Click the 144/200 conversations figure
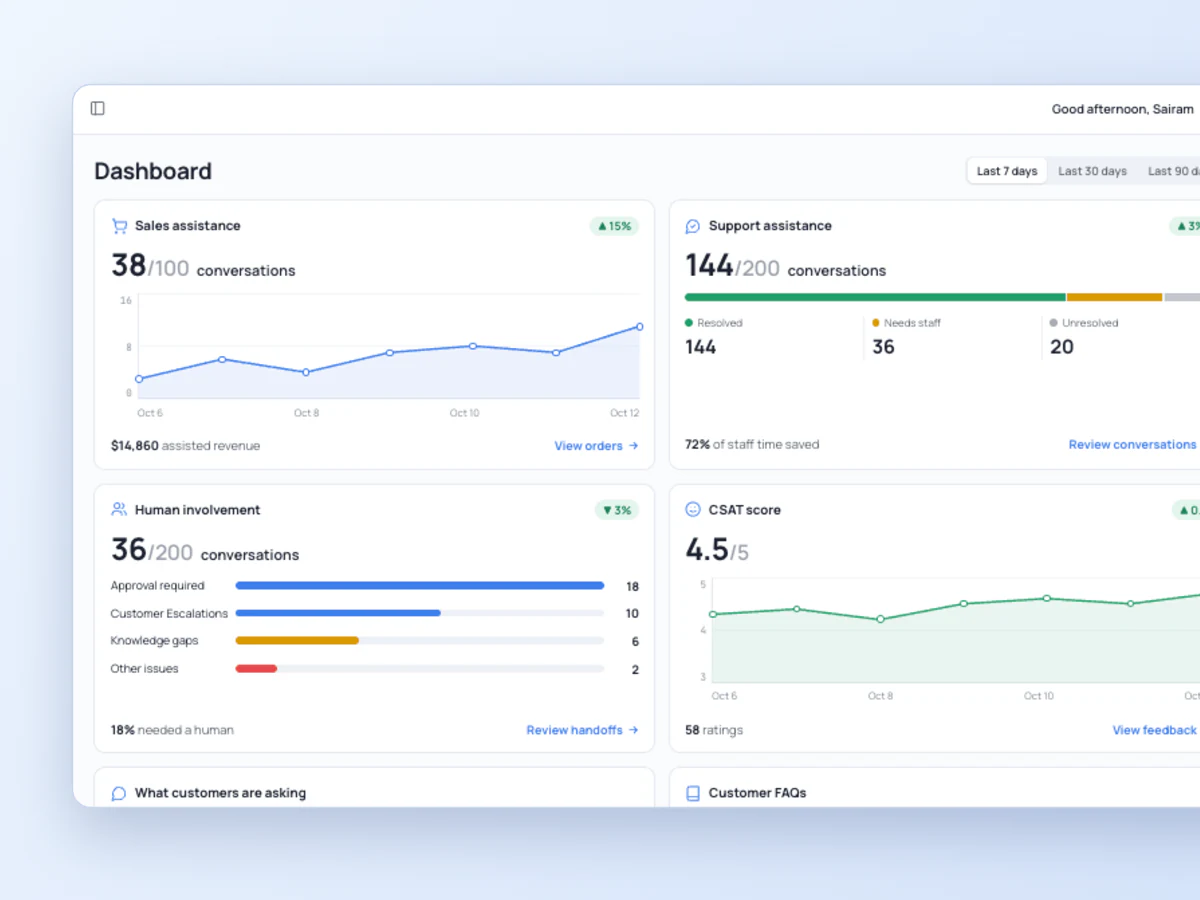Screen dimensions: 1200x900 [x=785, y=267]
